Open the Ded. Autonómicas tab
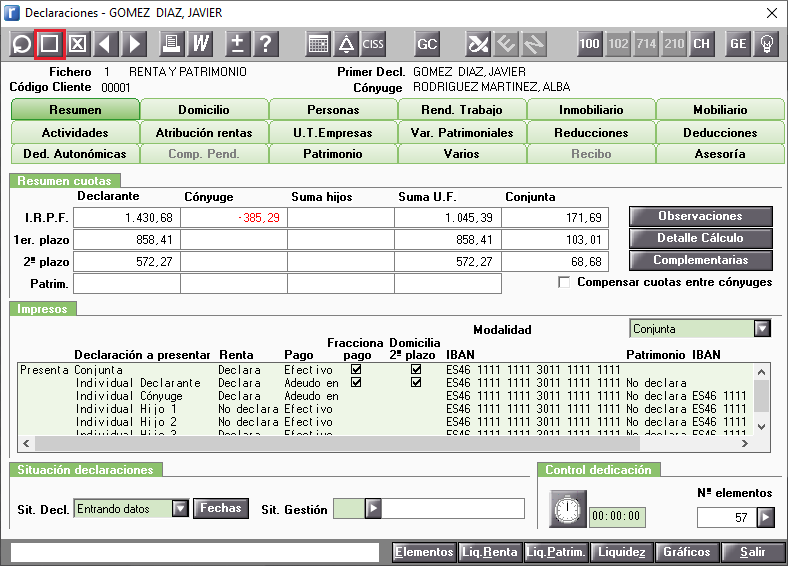Screen dimensions: 788x566 [75, 154]
